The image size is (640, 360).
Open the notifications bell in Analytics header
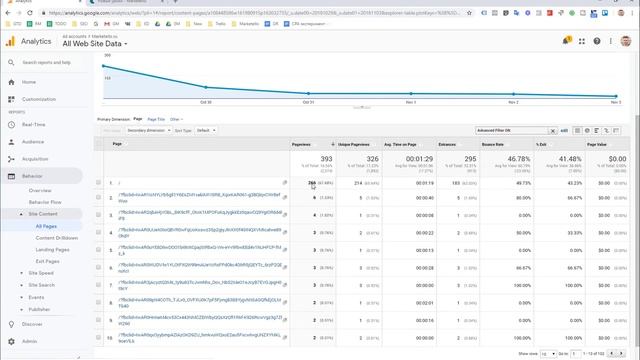567,41
